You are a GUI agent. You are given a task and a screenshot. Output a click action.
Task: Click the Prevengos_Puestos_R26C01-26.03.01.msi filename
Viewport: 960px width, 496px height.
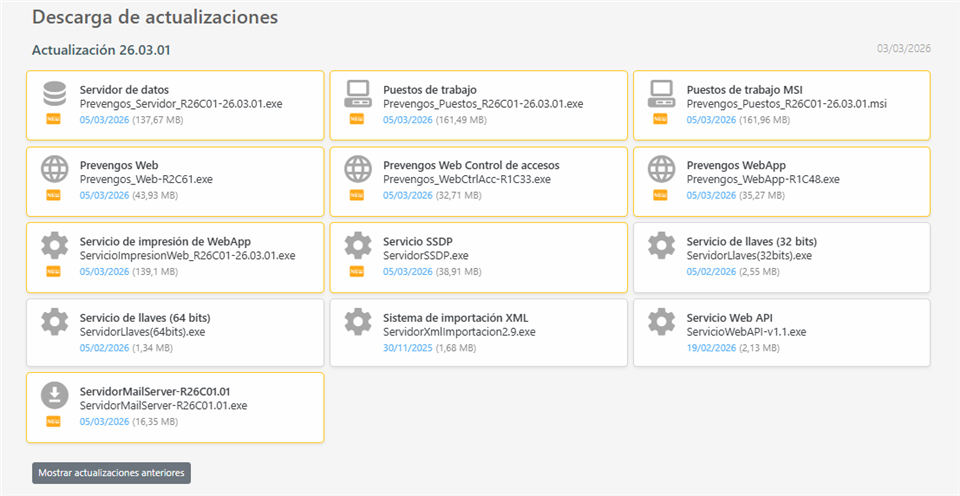[787, 104]
